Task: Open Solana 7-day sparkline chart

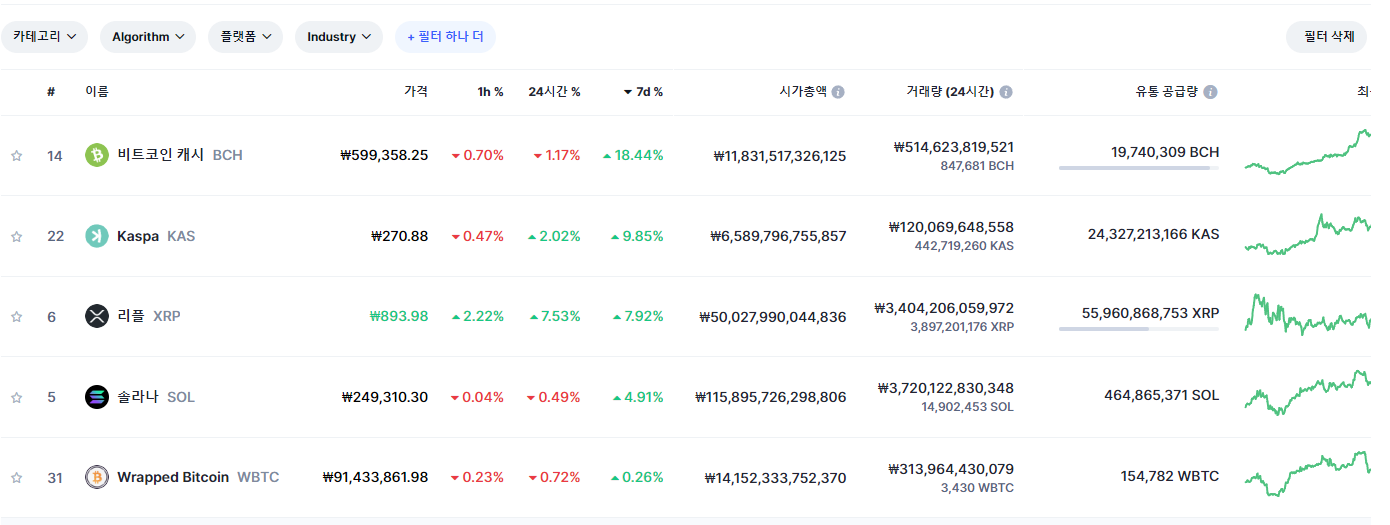Action: (1309, 392)
